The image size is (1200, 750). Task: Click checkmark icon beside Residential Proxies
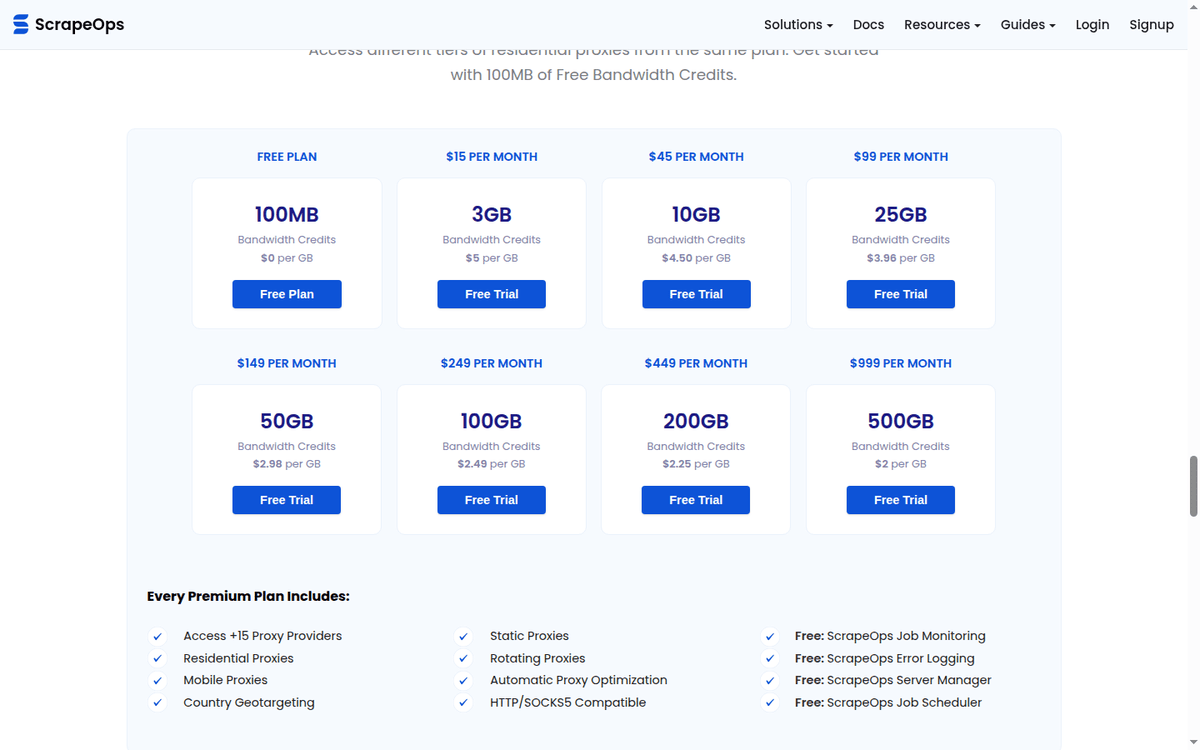pyautogui.click(x=157, y=658)
